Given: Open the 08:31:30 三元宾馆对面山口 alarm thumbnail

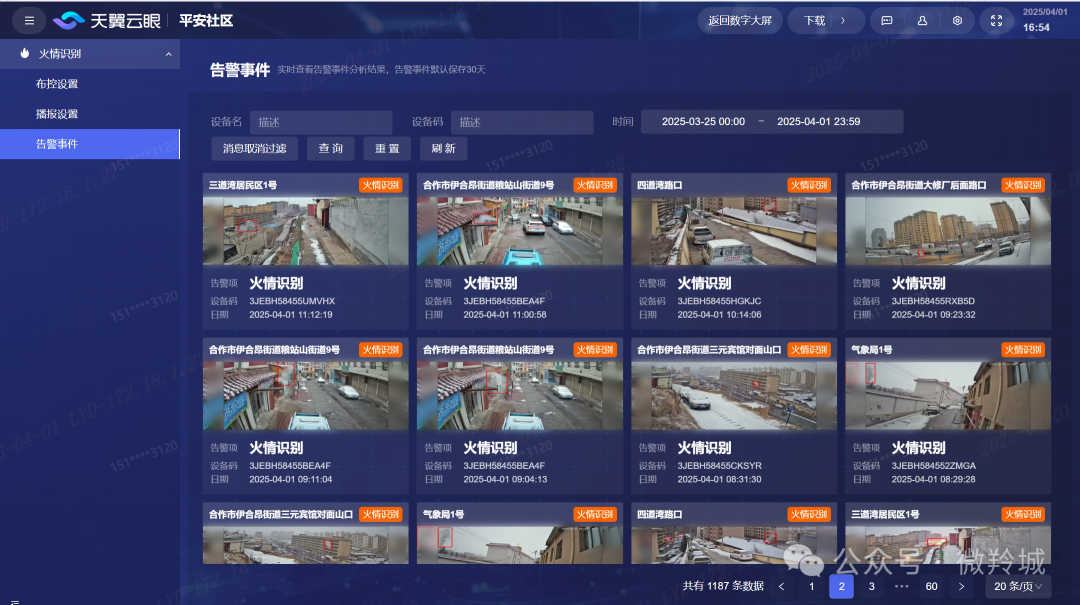Looking at the screenshot, I should pyautogui.click(x=734, y=396).
